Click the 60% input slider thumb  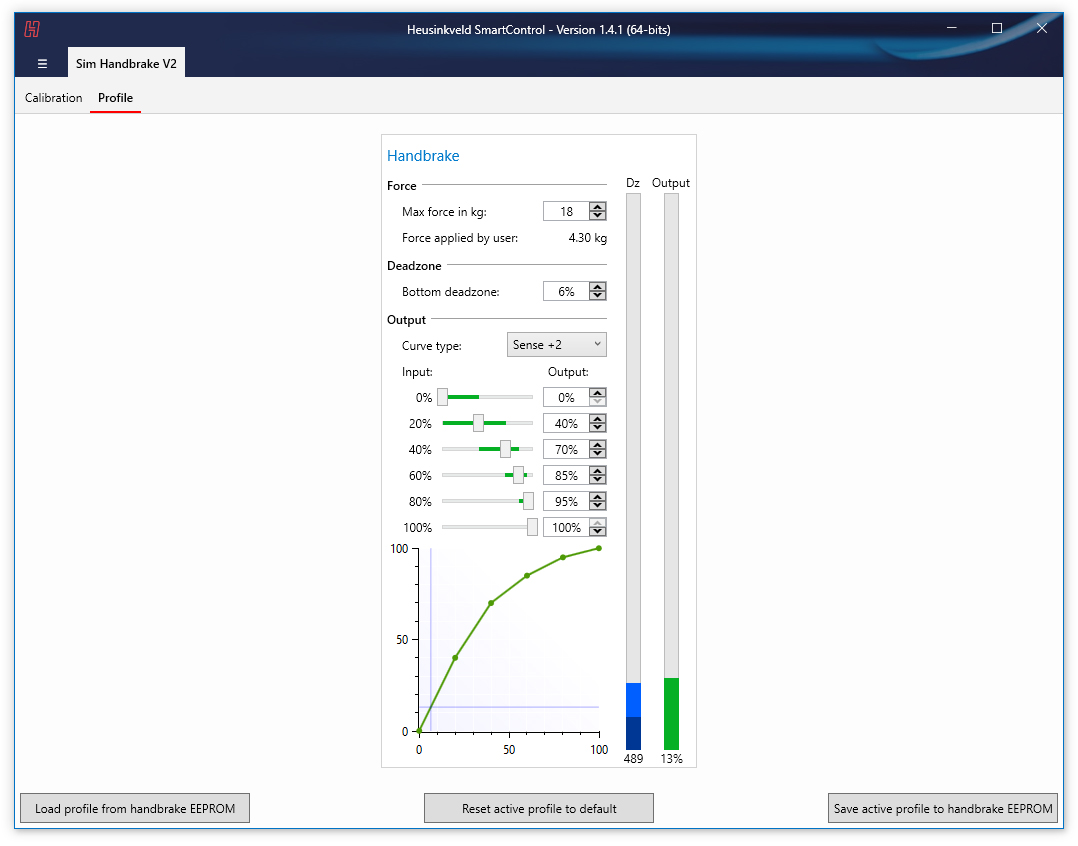click(x=518, y=476)
